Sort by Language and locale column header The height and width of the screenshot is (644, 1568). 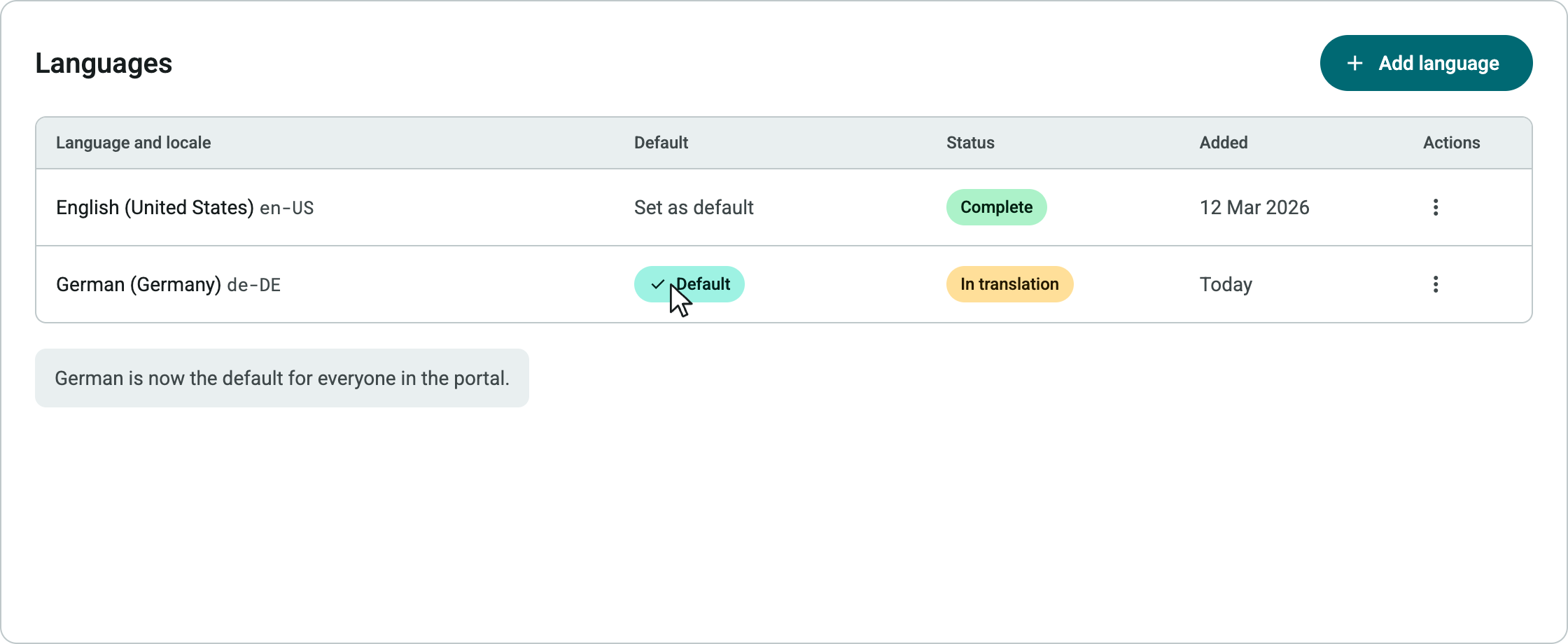click(133, 143)
